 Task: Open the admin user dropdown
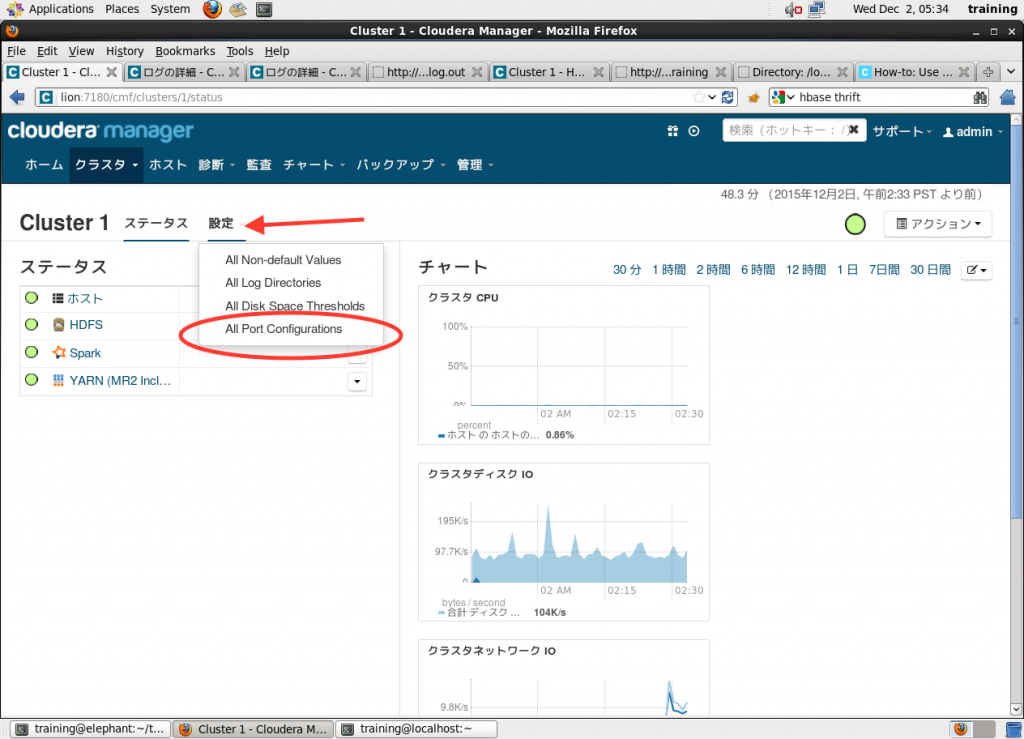972,132
